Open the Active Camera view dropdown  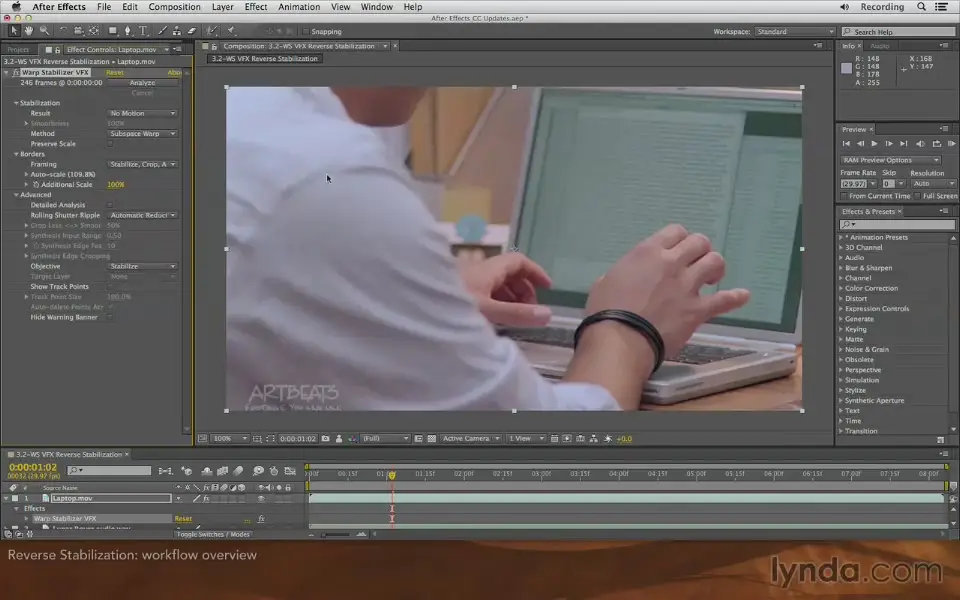(x=471, y=438)
